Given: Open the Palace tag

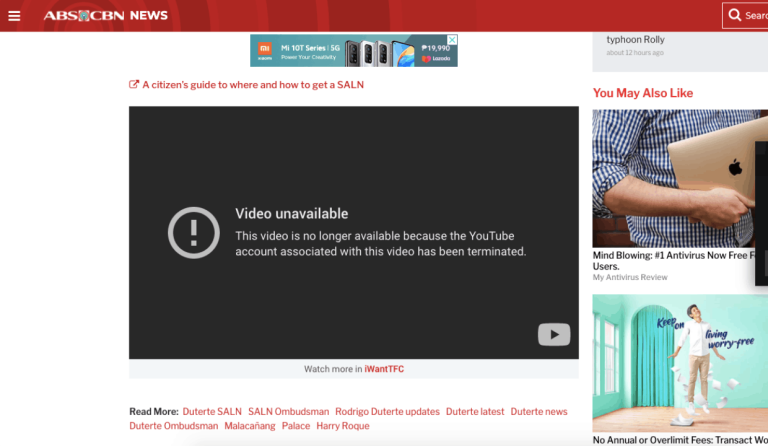Looking at the screenshot, I should (x=296, y=426).
